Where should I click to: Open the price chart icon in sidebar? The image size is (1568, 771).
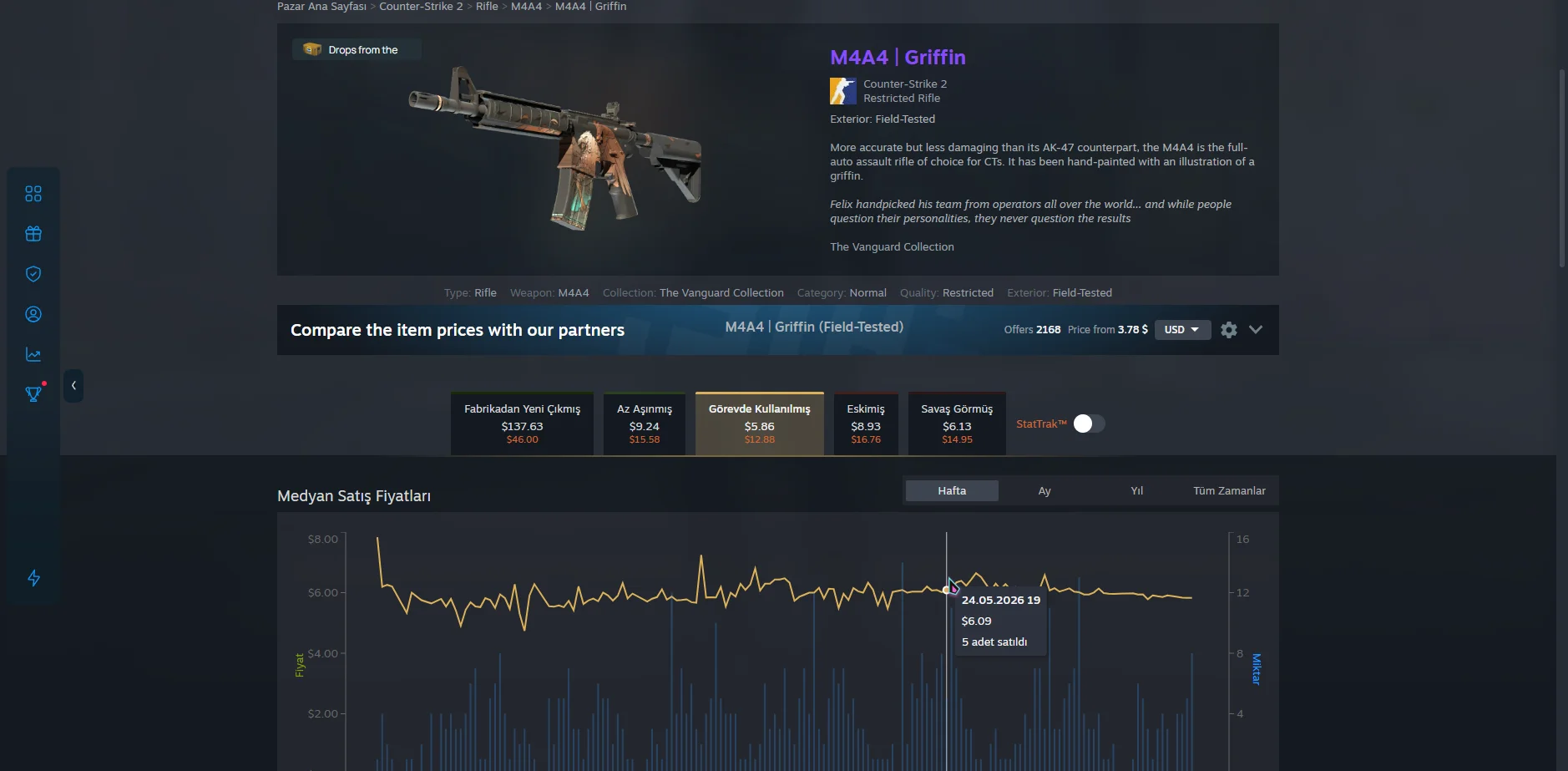(33, 354)
